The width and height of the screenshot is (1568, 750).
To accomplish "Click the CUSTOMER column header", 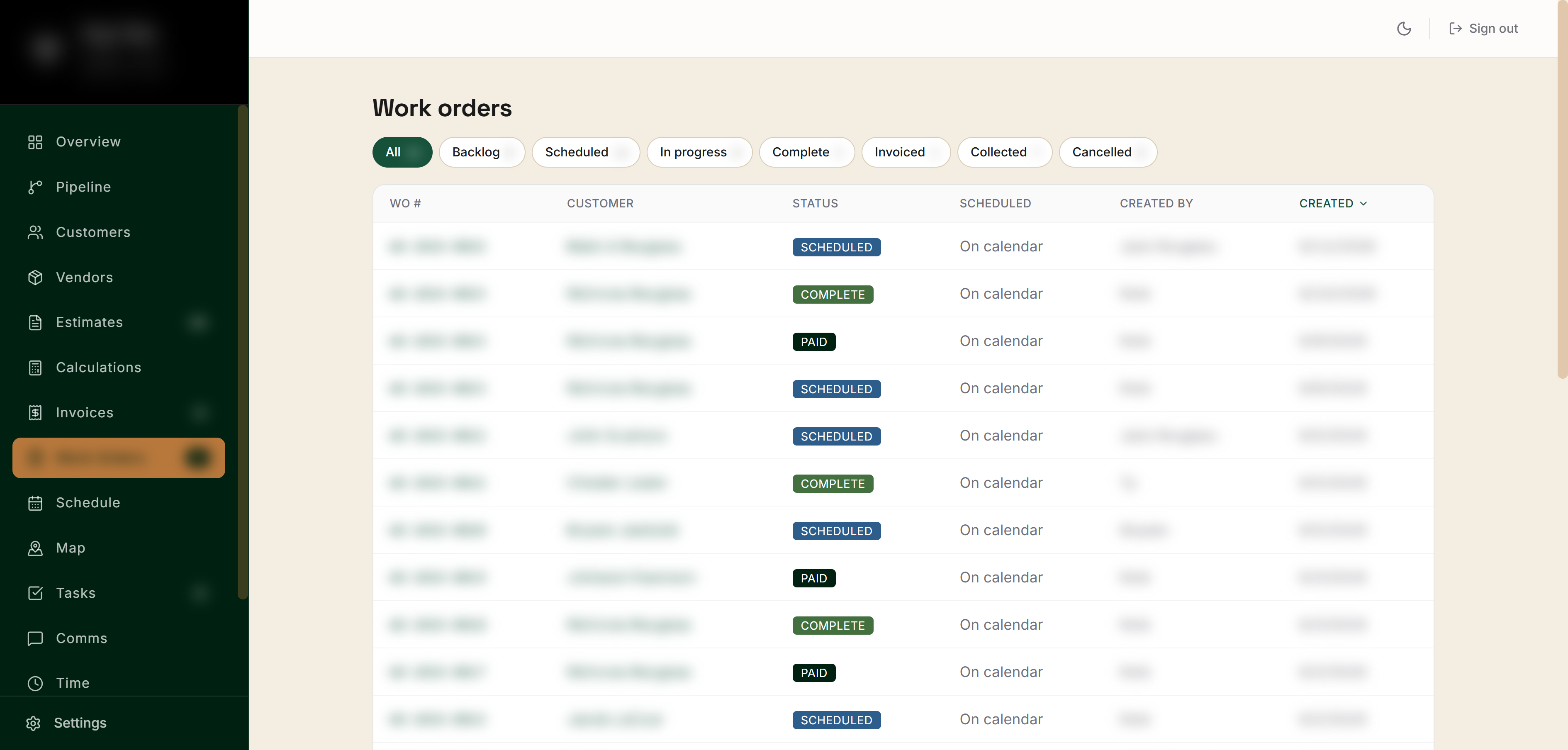I will [x=600, y=203].
